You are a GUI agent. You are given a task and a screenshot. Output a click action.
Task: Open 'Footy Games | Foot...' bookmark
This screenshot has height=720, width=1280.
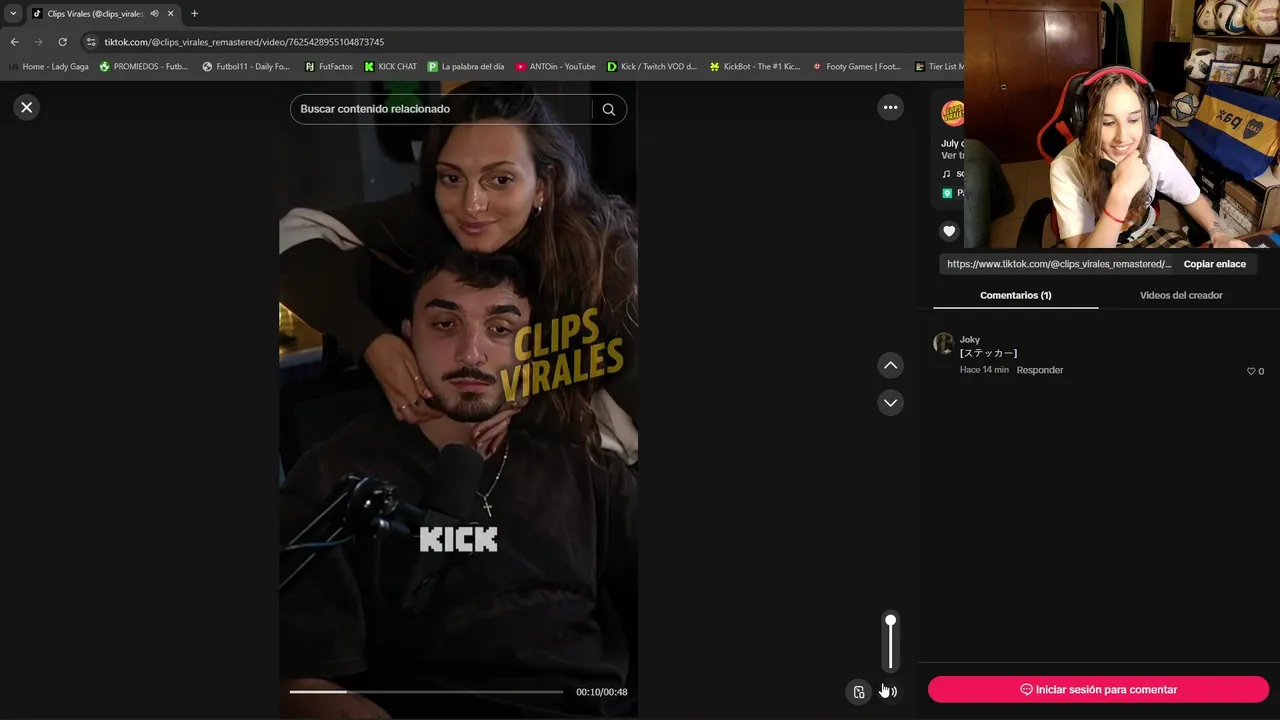pos(857,67)
